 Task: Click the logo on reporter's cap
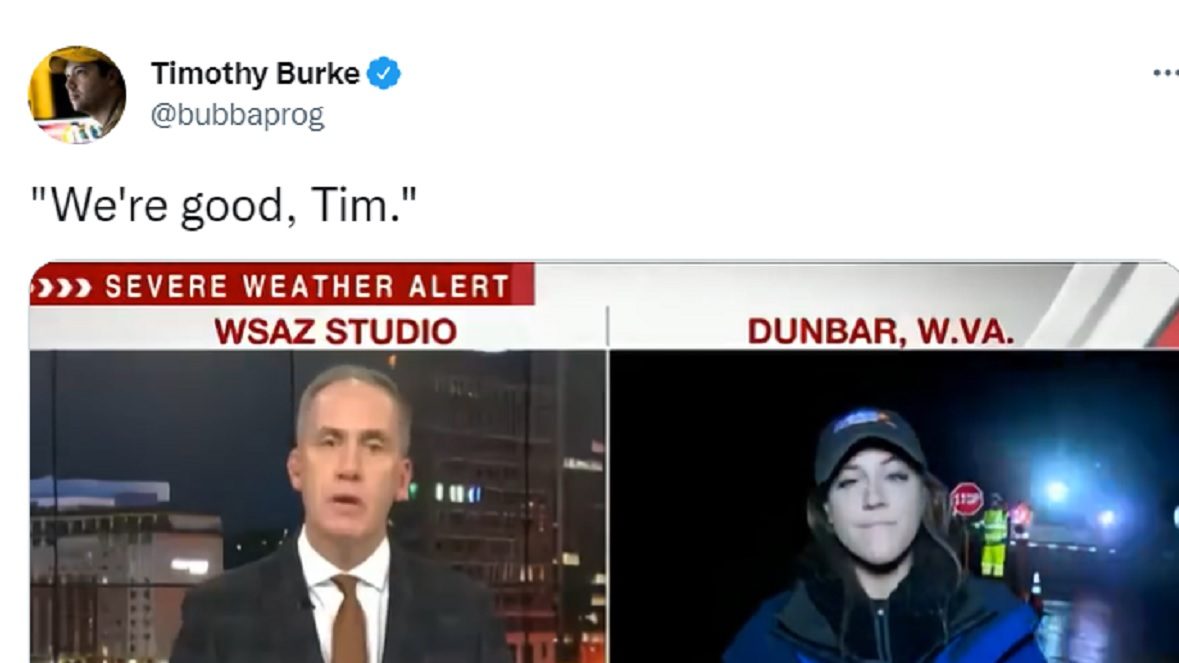[864, 419]
